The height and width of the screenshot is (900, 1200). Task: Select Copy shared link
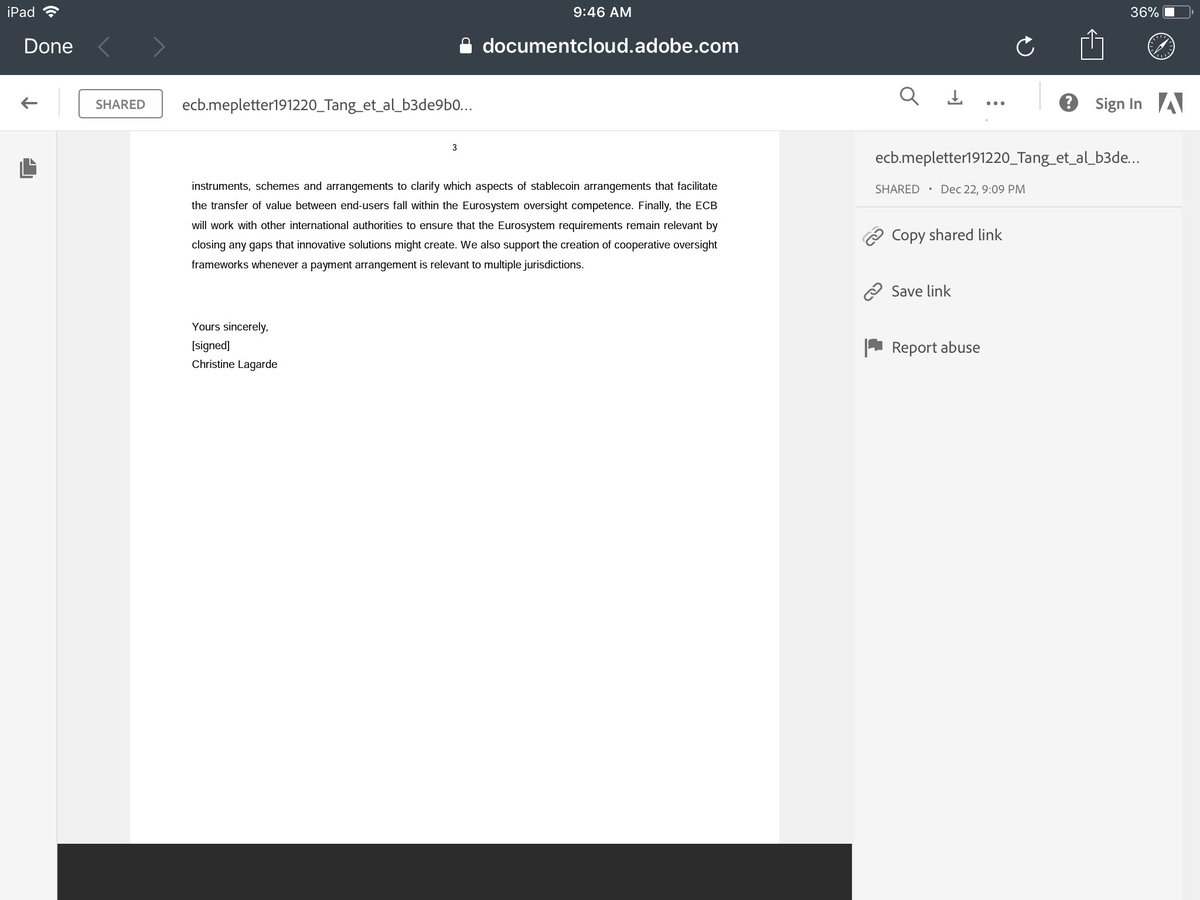946,235
